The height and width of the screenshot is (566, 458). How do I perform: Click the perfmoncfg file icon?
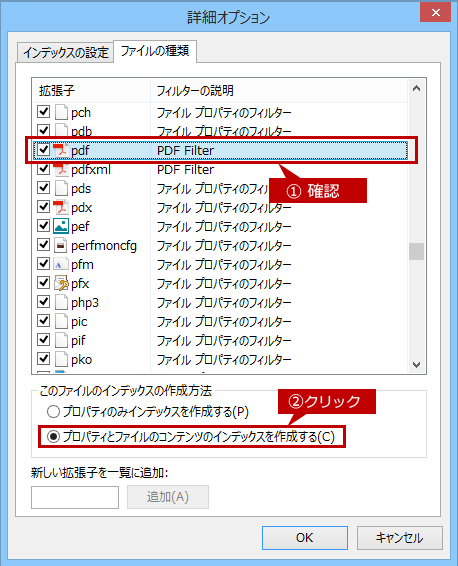(61, 245)
